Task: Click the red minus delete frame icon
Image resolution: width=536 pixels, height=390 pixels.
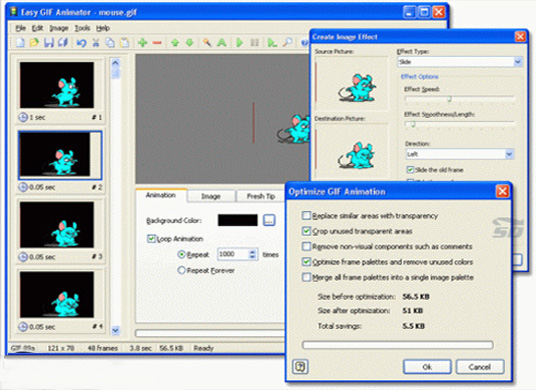Action: (157, 43)
